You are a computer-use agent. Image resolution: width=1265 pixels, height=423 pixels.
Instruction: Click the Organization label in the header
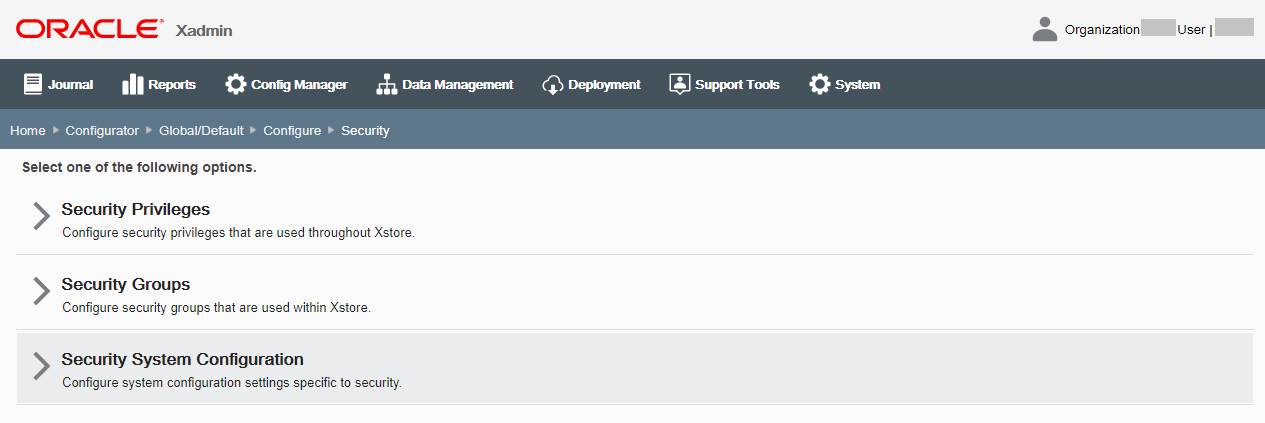pyautogui.click(x=1102, y=30)
